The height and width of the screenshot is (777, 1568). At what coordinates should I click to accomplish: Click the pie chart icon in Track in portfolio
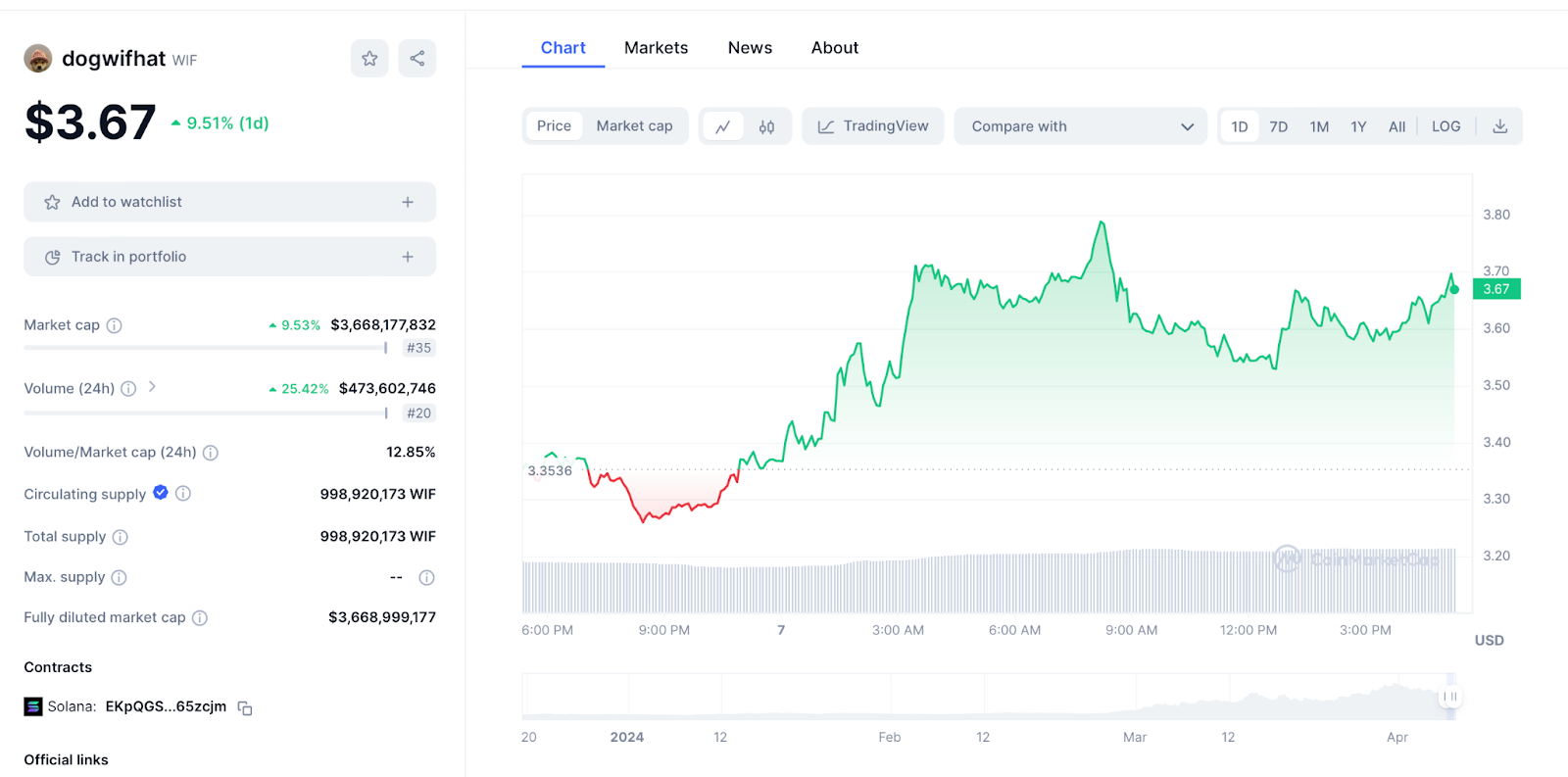coord(53,257)
